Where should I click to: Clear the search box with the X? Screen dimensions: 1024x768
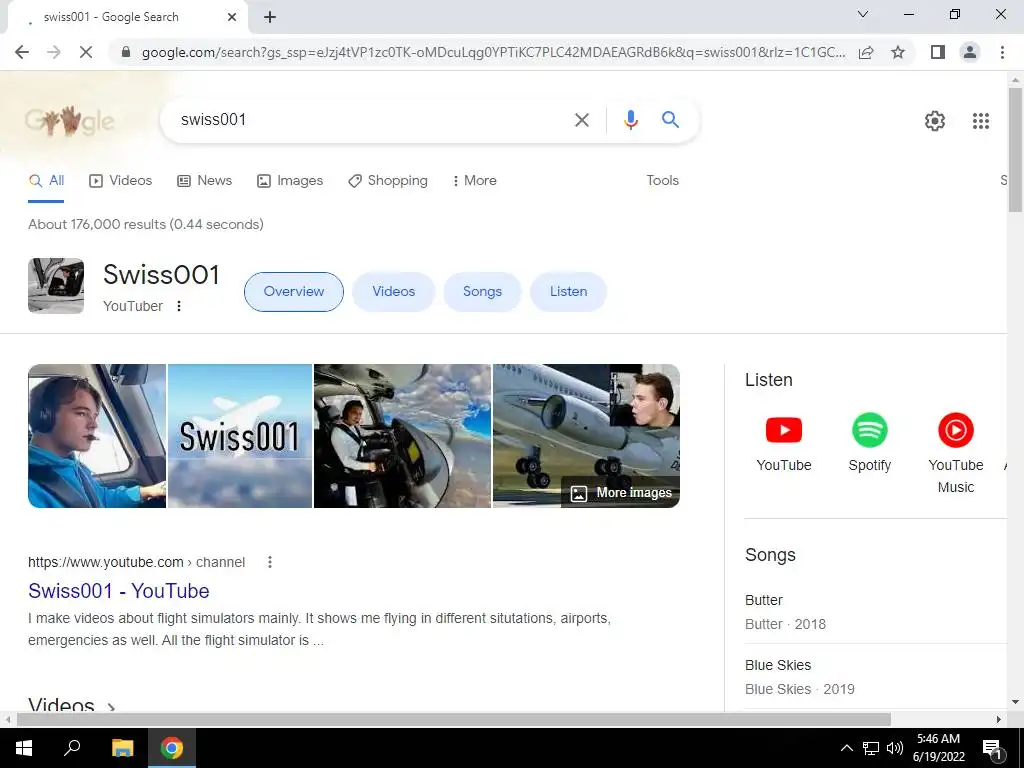coord(581,120)
